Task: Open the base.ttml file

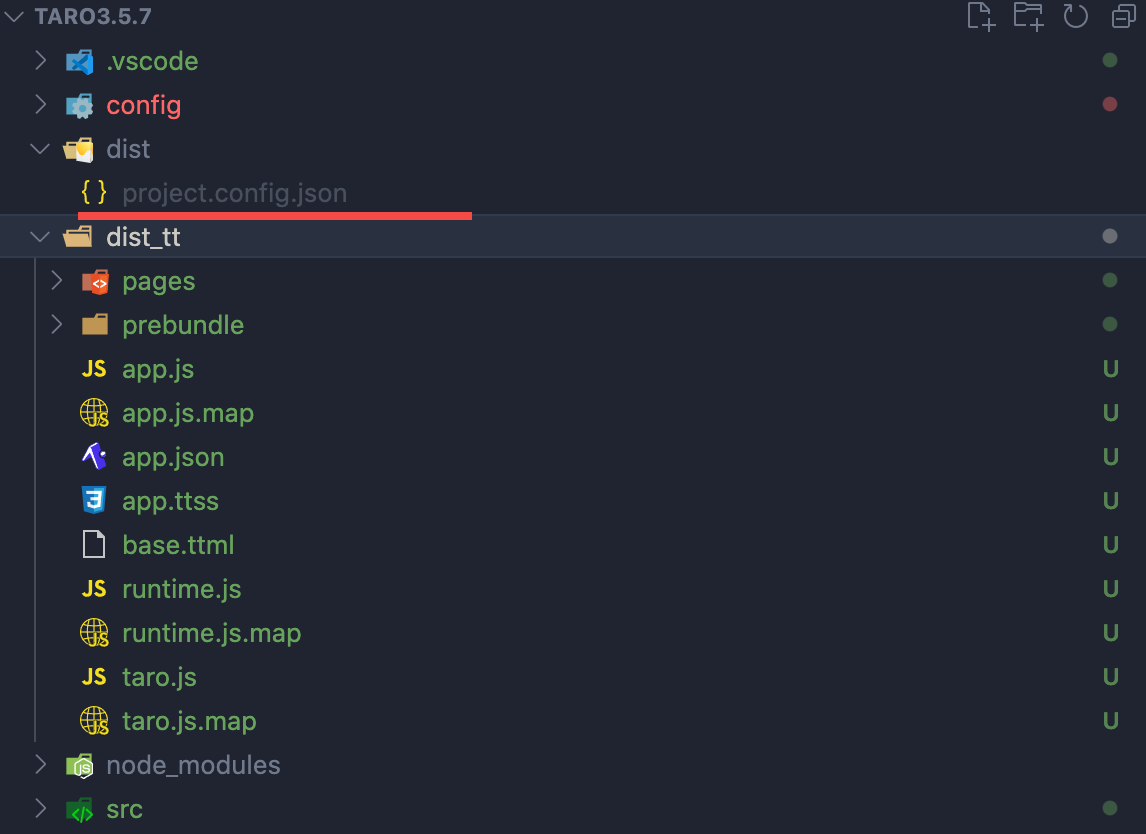Action: tap(178, 544)
